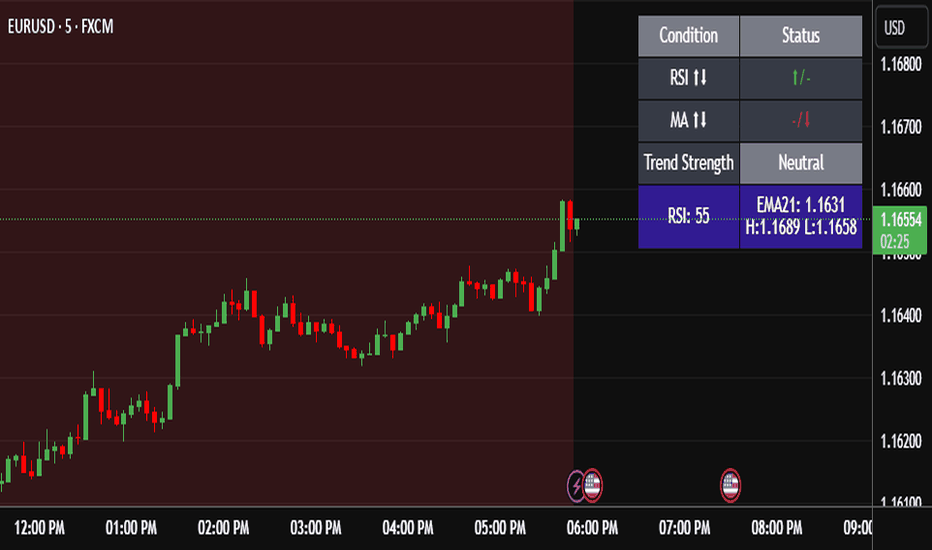Click the Neutral status cell

[x=801, y=163]
